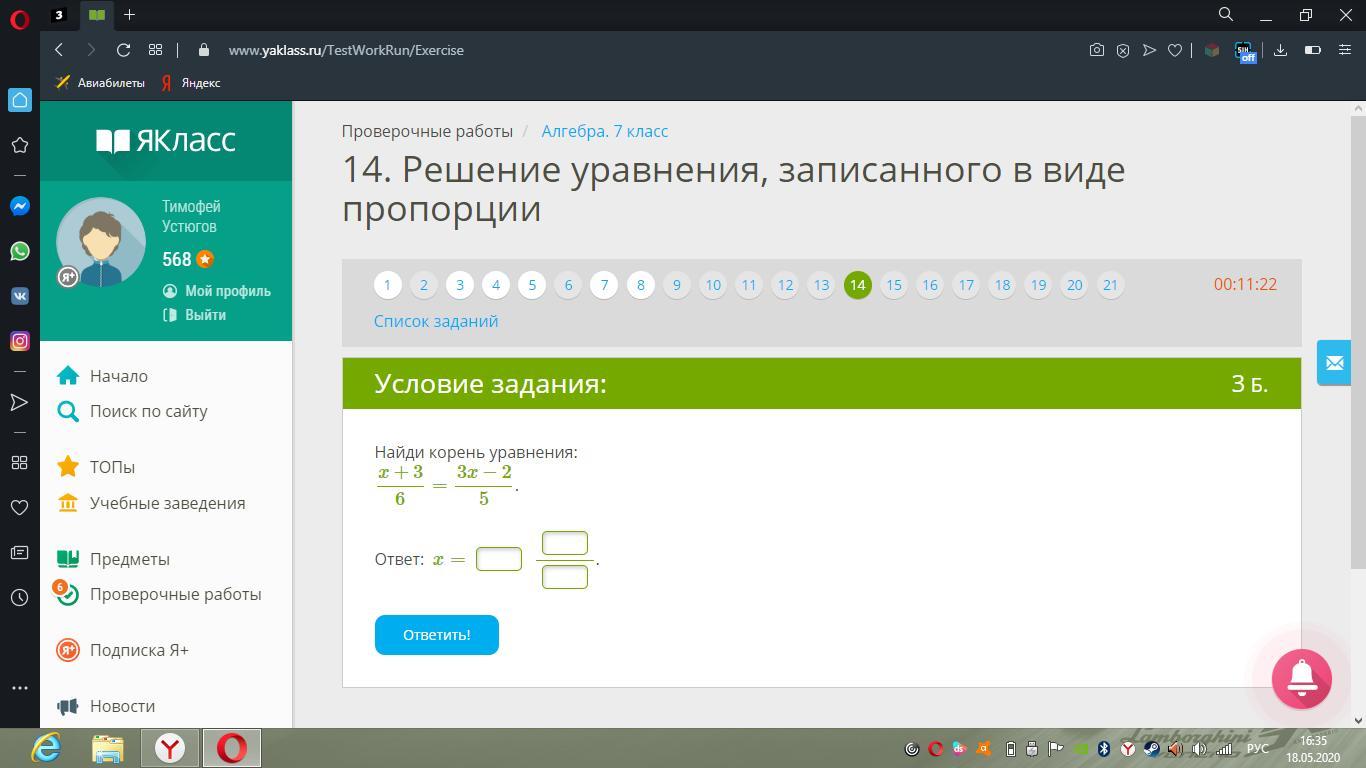
Task: Click the browser search magnifier icon
Action: coord(1225,14)
